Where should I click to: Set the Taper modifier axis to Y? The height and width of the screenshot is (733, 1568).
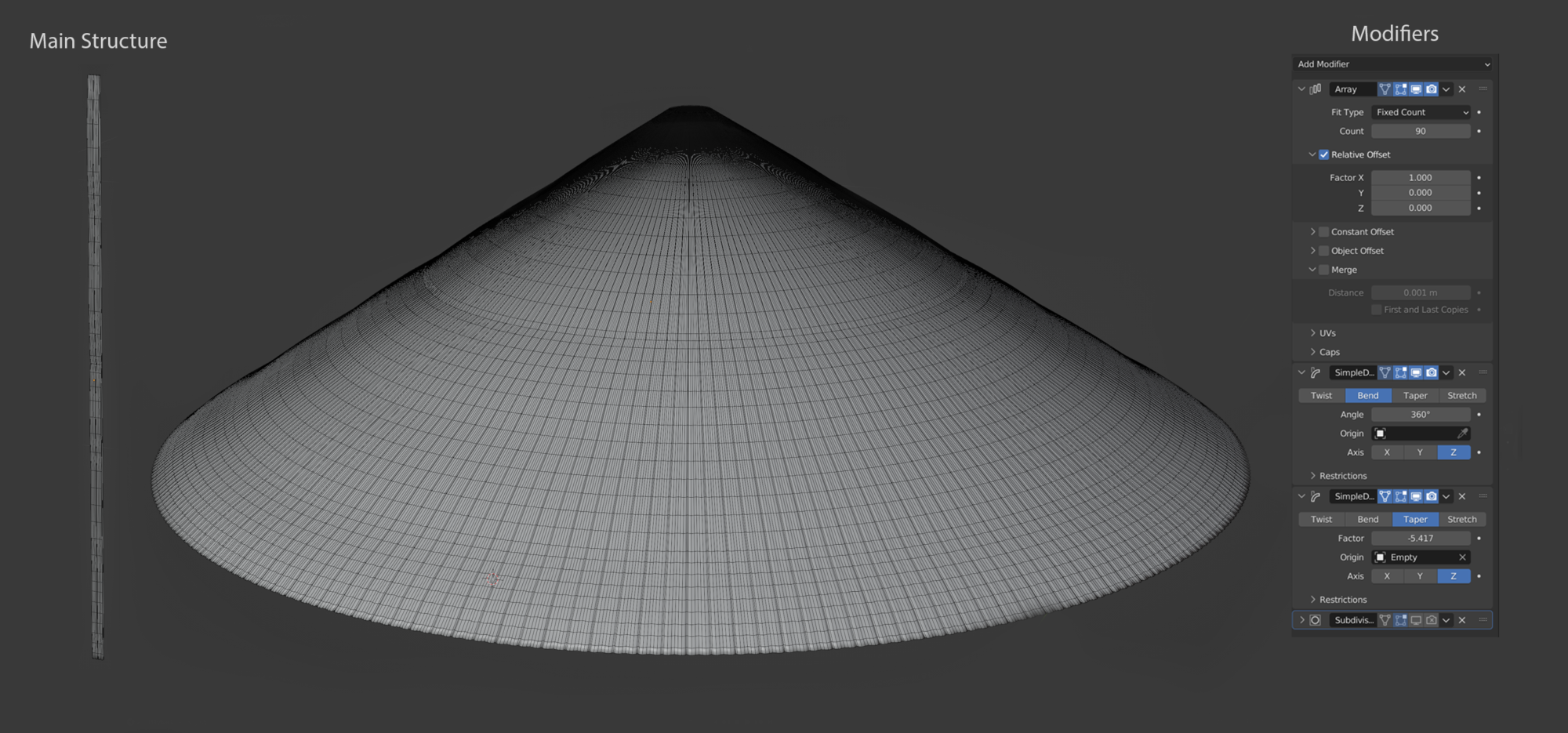[x=1420, y=576]
